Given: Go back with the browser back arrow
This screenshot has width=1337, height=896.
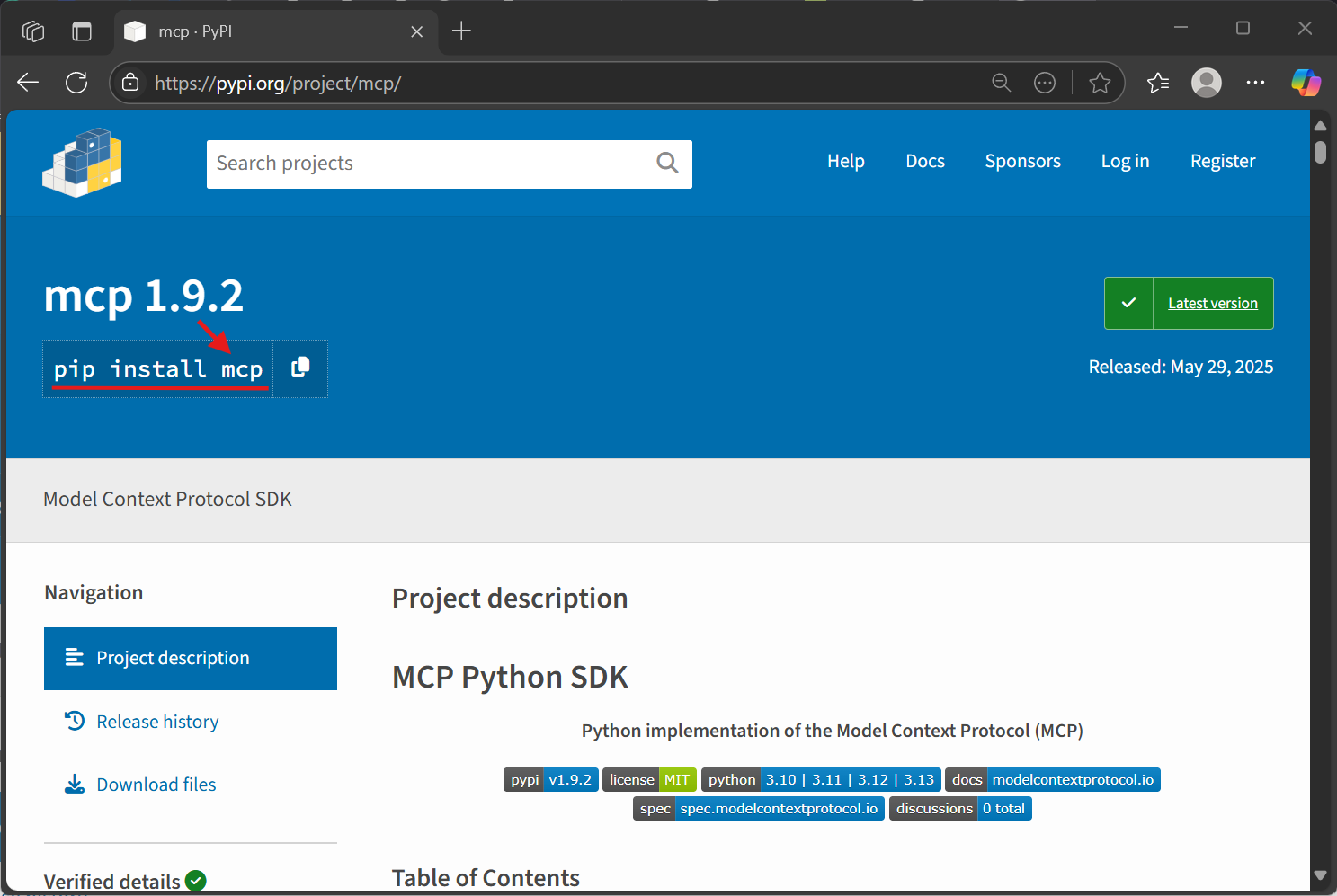Looking at the screenshot, I should point(28,83).
